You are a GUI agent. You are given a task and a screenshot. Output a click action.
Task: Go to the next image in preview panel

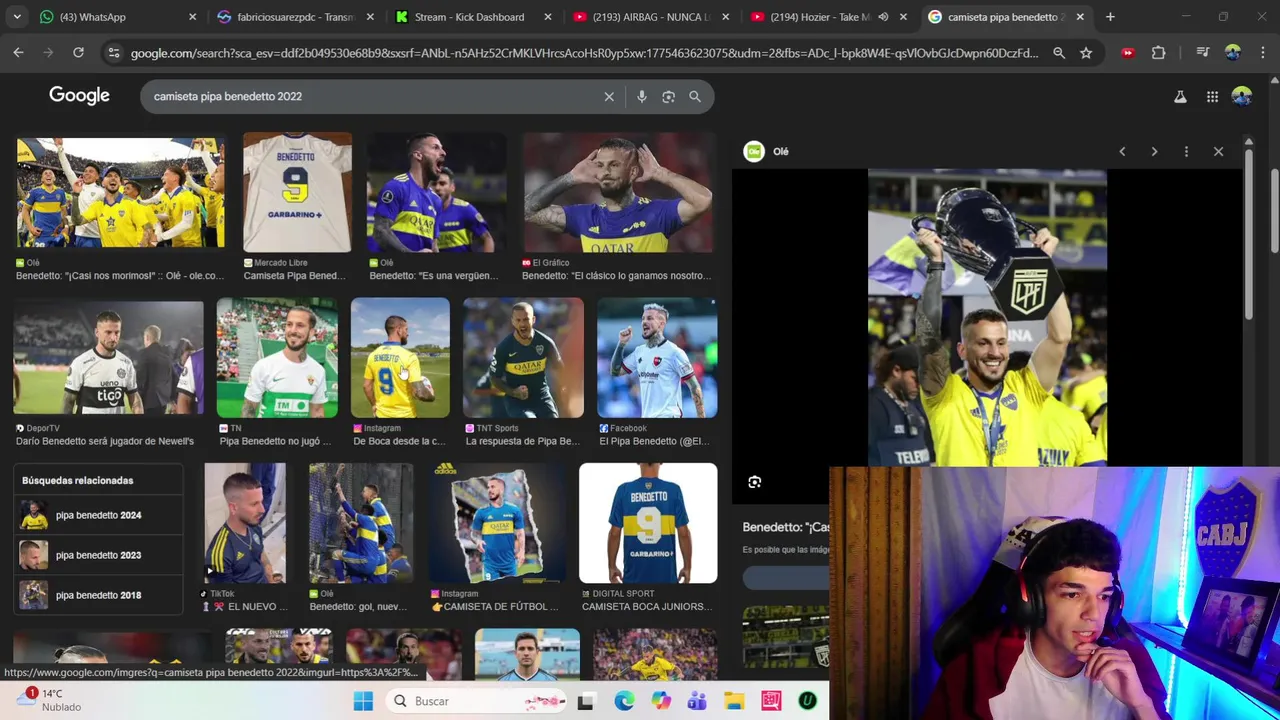tap(1154, 151)
